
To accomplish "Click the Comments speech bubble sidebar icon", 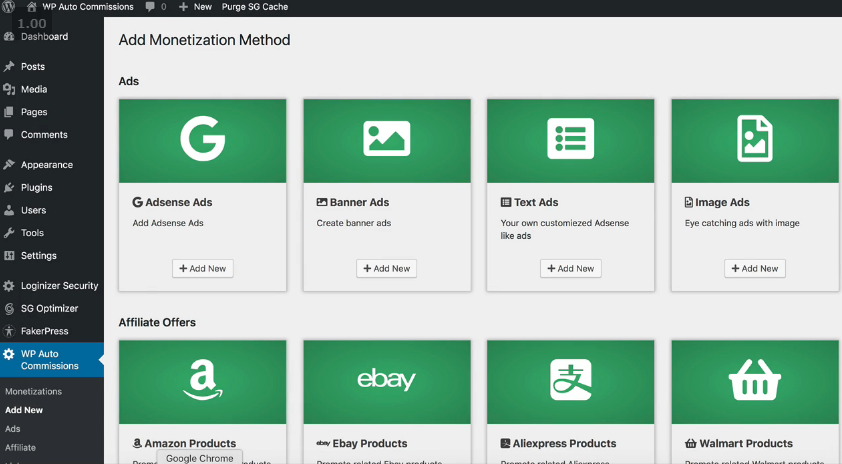I will [x=9, y=134].
